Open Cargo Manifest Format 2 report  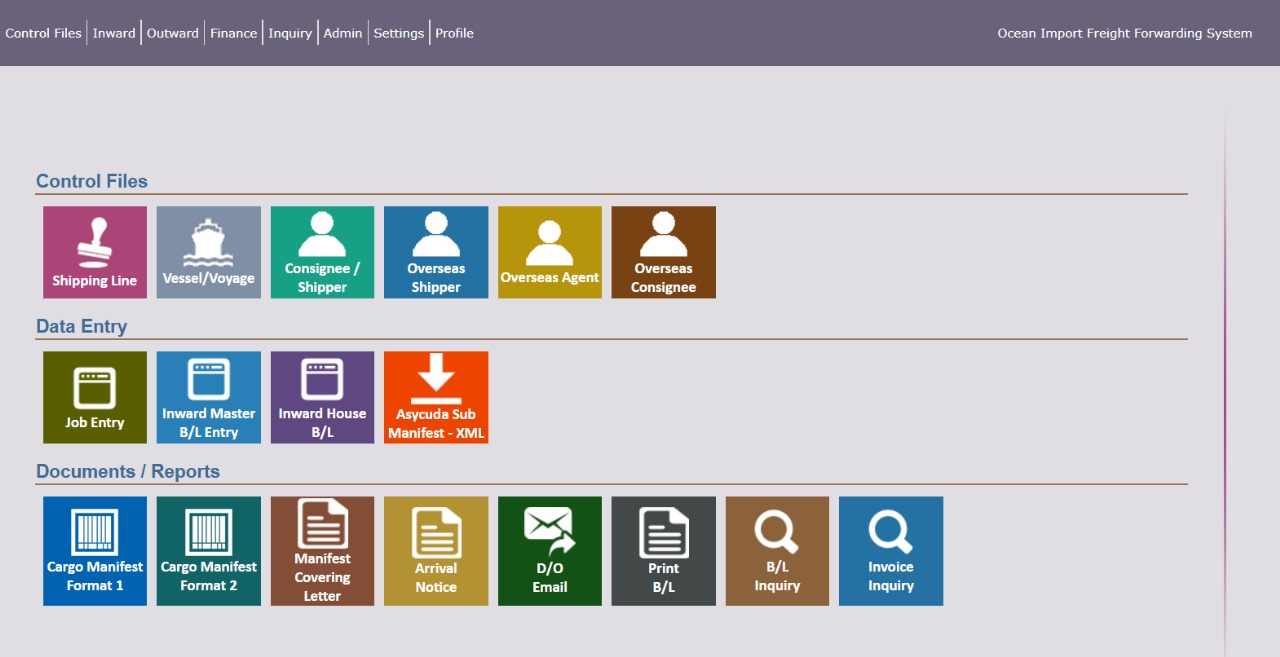pos(209,551)
